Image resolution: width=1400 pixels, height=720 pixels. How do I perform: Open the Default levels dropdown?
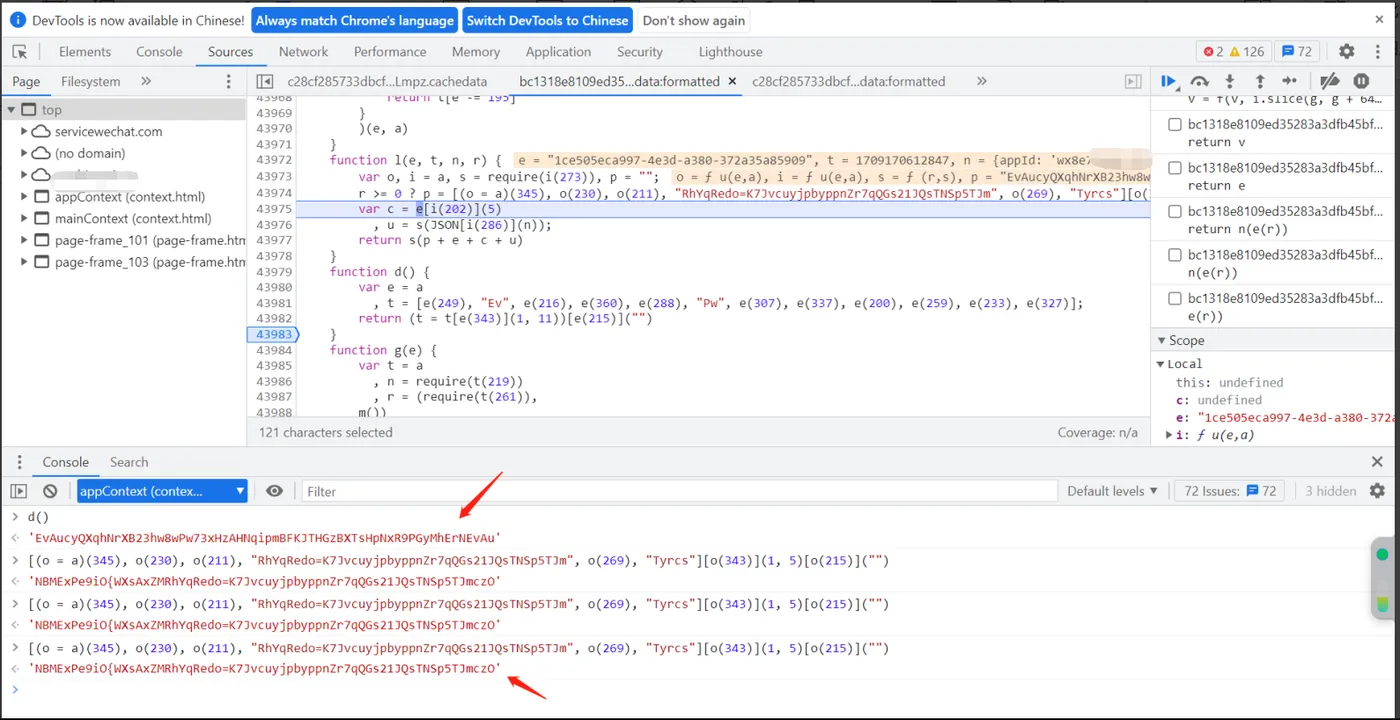point(1112,491)
